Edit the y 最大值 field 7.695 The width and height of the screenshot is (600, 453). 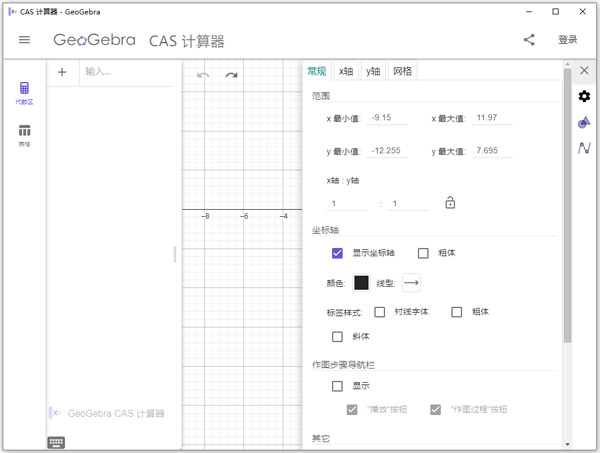tap(492, 151)
